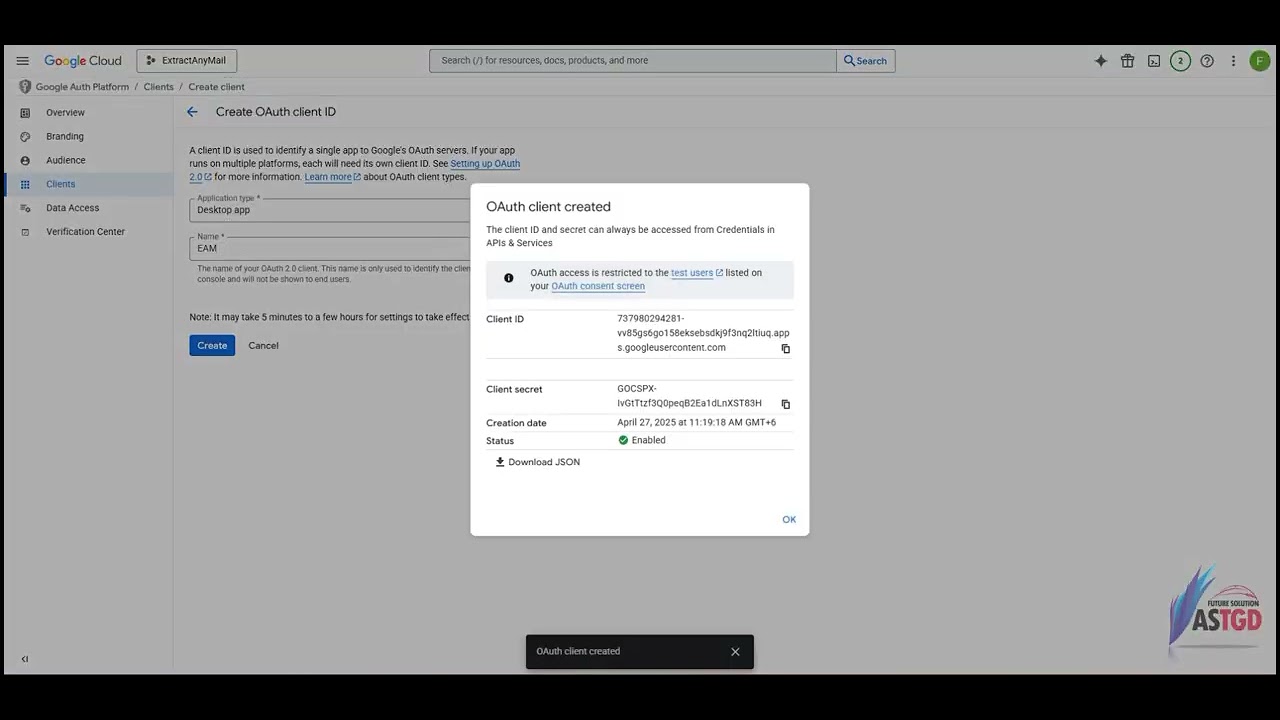Open the main navigation hamburger menu

tap(22, 61)
